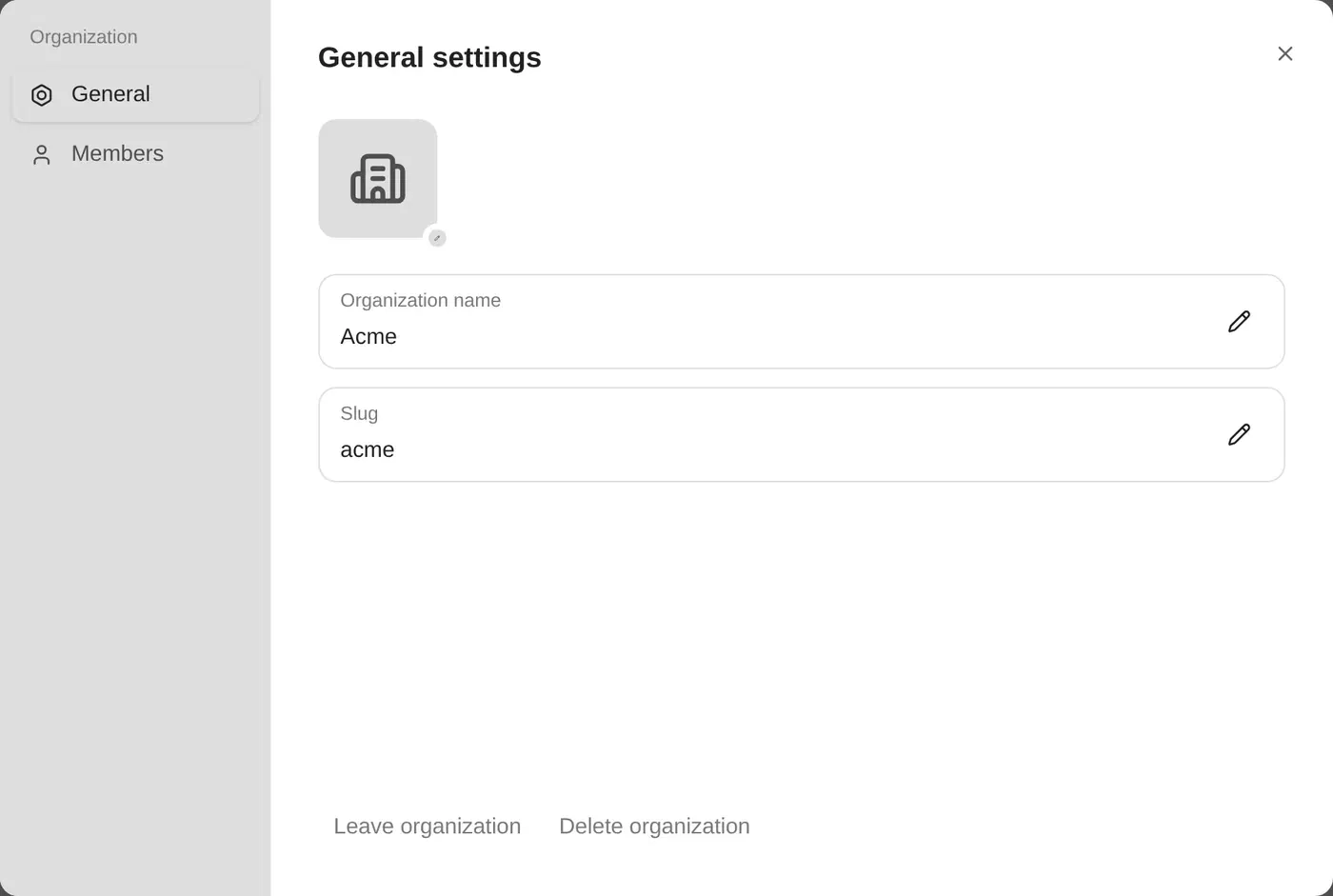Click the small logo edit badge
The image size is (1333, 896).
[437, 238]
